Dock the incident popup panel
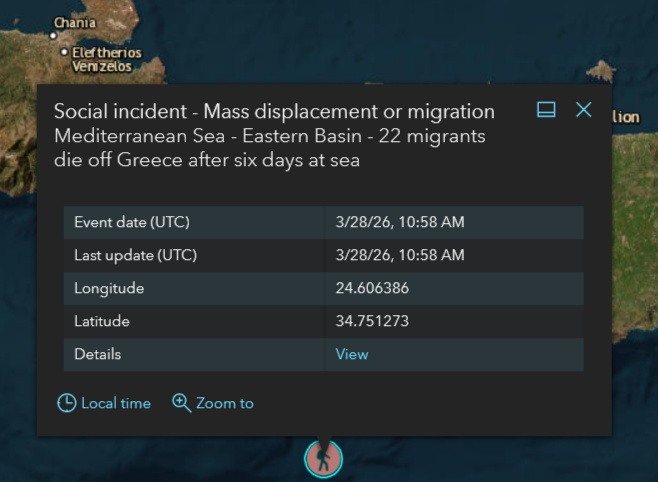Image resolution: width=658 pixels, height=482 pixels. (546, 110)
